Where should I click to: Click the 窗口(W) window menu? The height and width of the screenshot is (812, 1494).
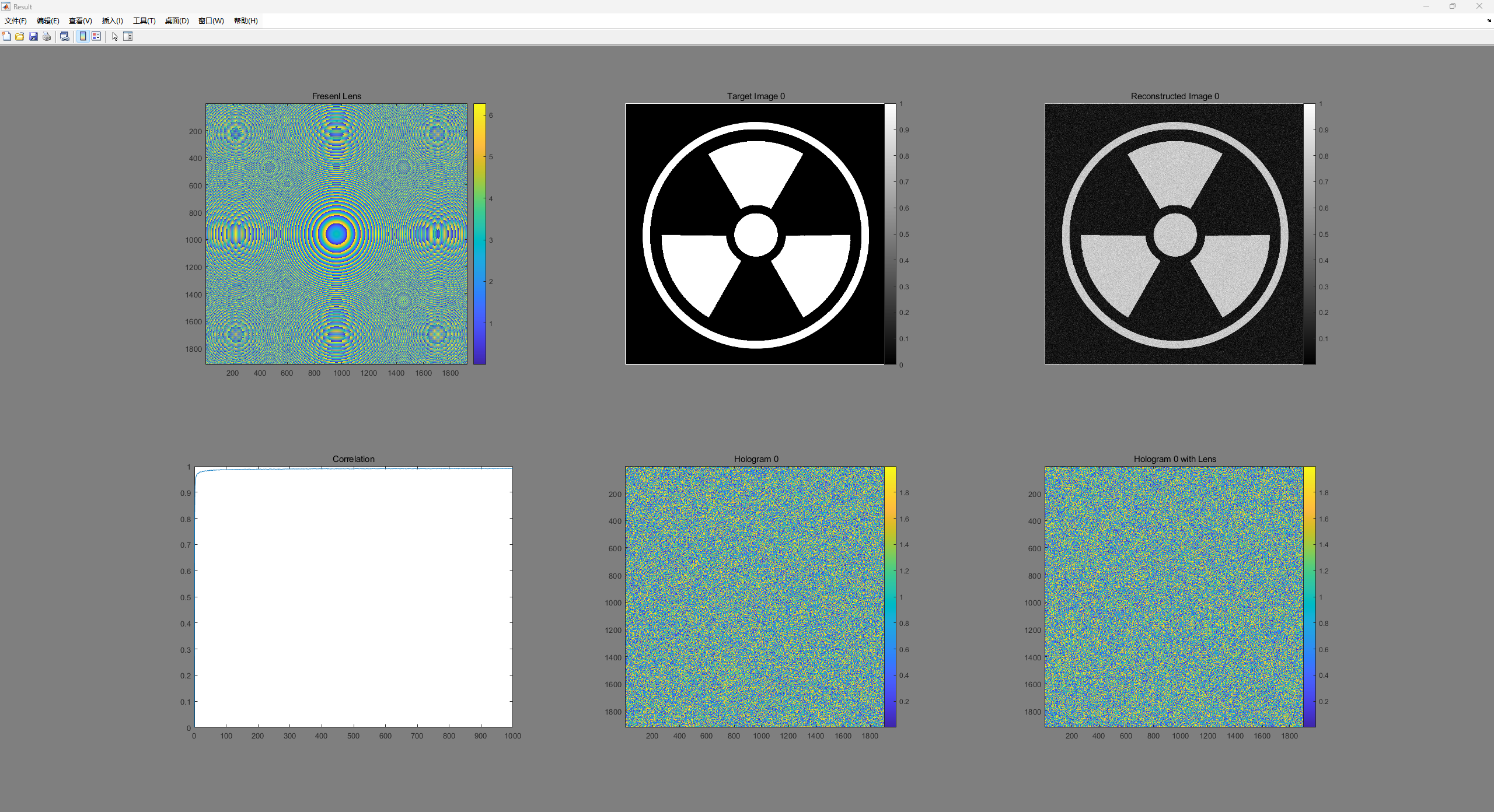[211, 20]
